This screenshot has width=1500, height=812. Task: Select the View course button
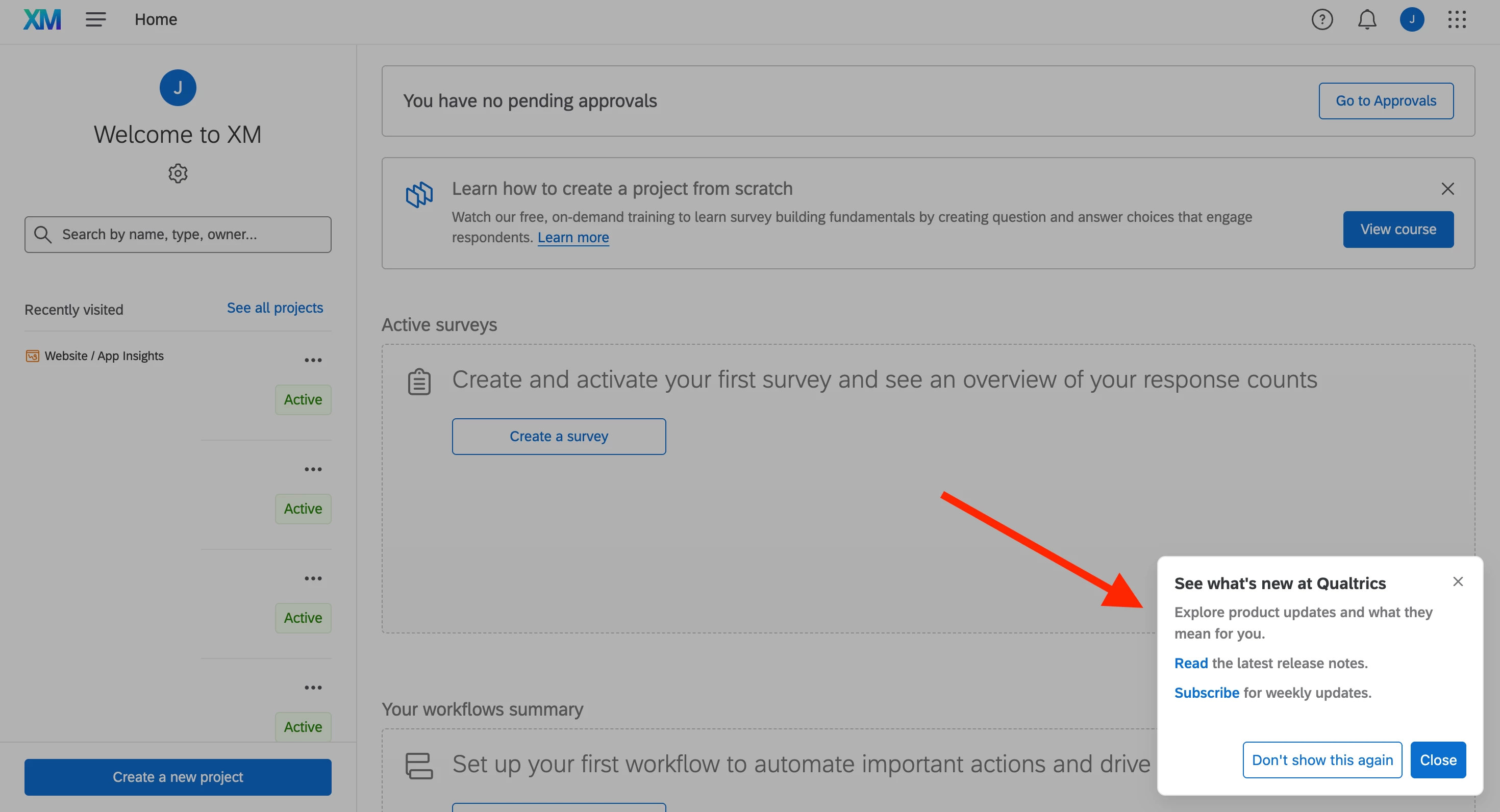coord(1397,230)
